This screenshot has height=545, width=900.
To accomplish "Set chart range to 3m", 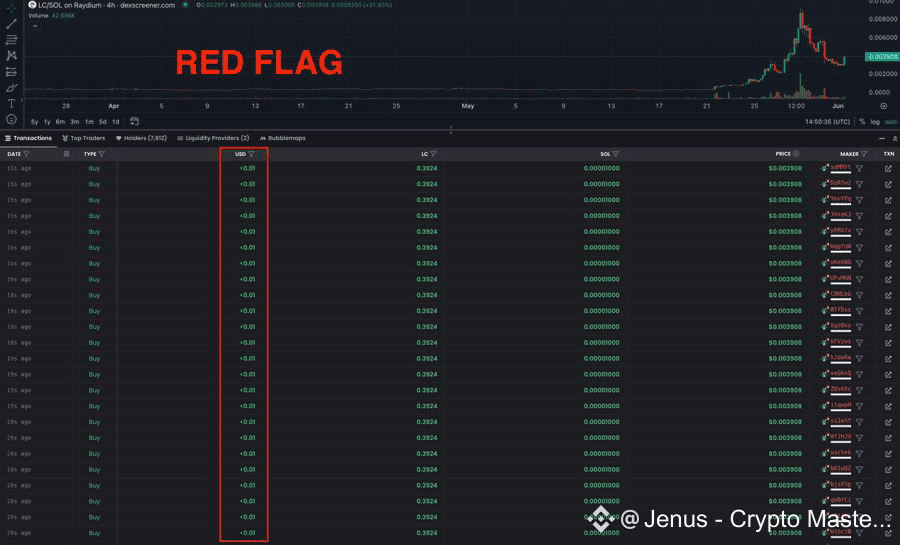I will coord(75,122).
